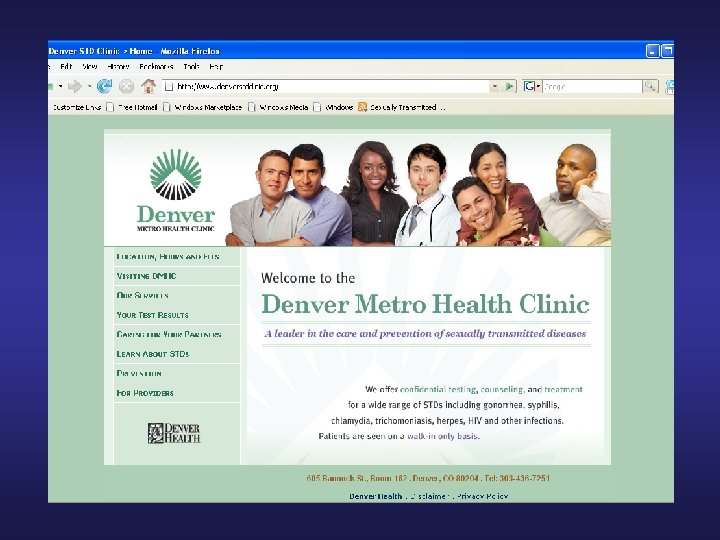The image size is (720, 540).
Task: Open the Bookmarks menu
Action: [156, 67]
